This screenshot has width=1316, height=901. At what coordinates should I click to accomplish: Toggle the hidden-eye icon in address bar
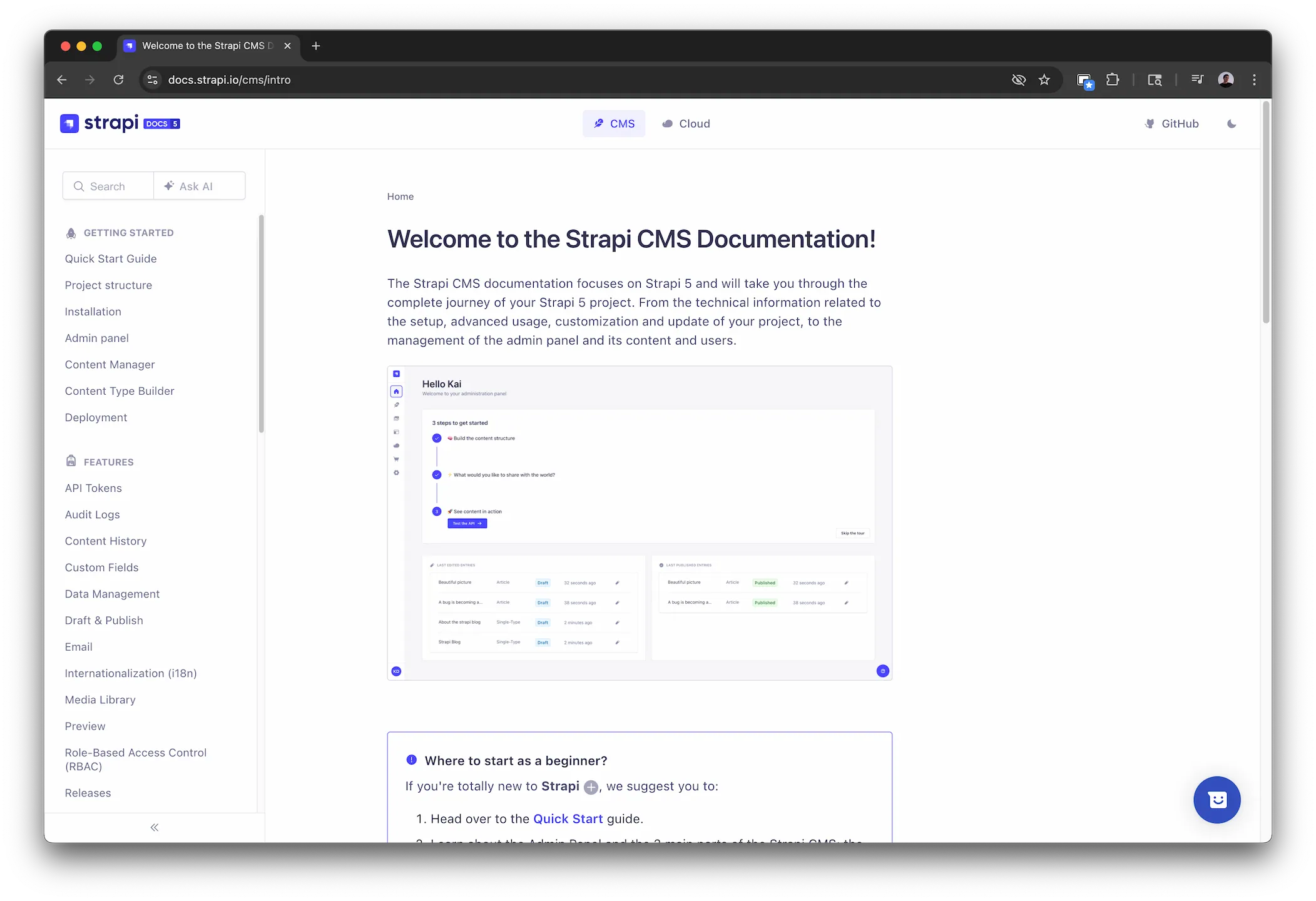(x=1019, y=79)
